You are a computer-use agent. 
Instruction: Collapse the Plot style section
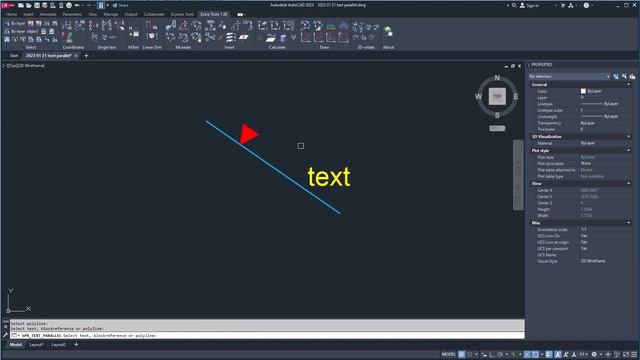628,150
